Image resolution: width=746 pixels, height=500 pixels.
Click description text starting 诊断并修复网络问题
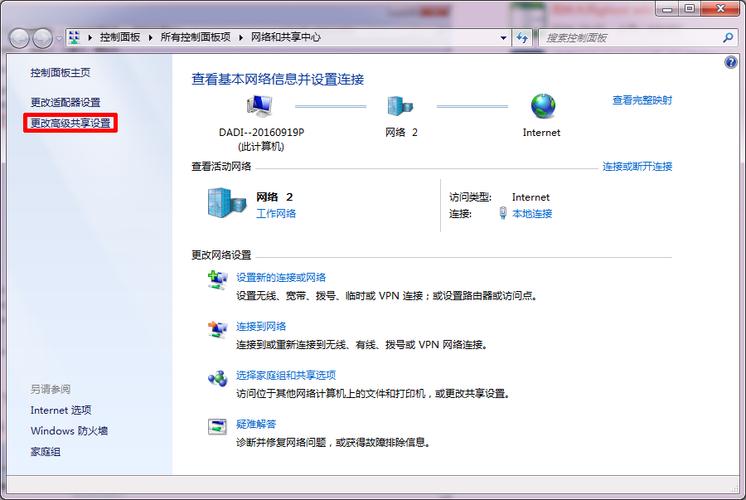(334, 442)
